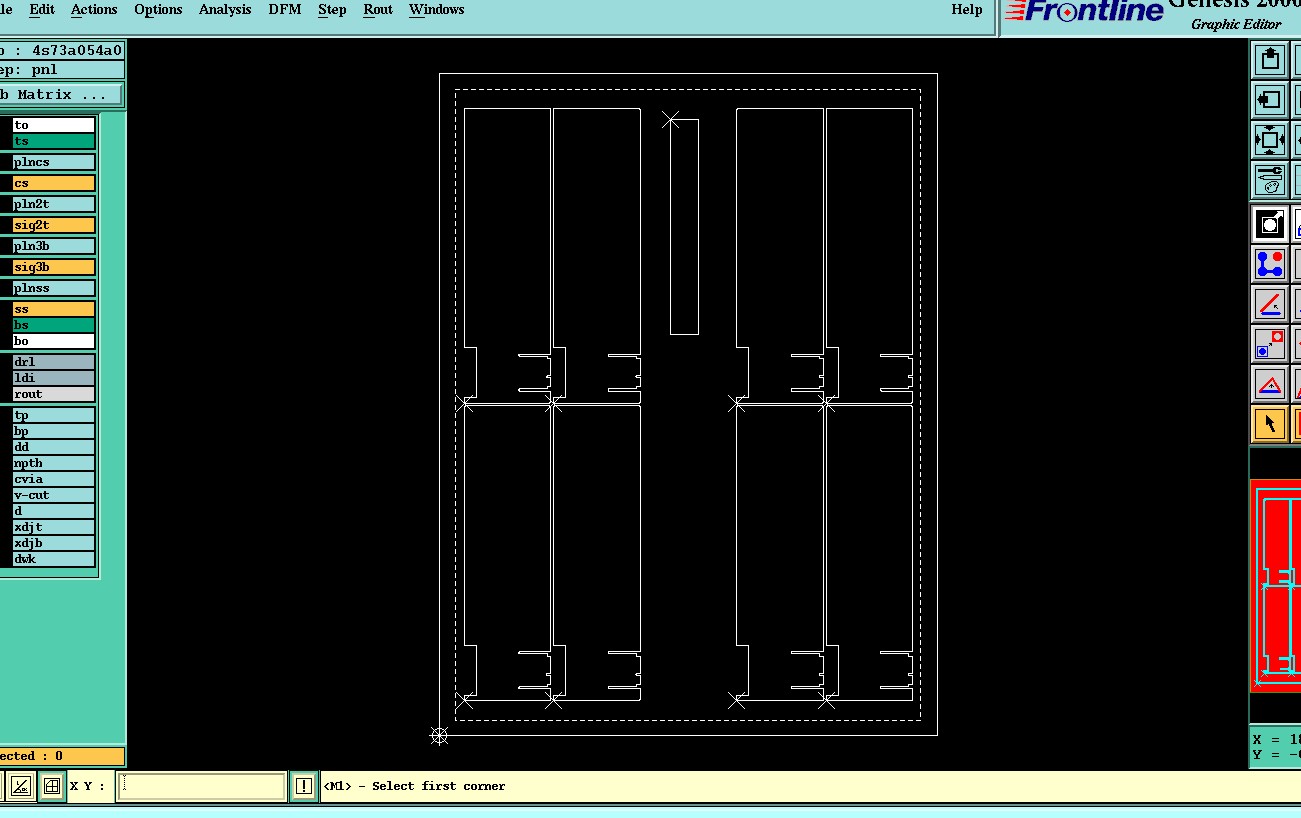Click the upload/export box icon in right toolbar
Image resolution: width=1301 pixels, height=818 pixels.
click(x=1270, y=60)
